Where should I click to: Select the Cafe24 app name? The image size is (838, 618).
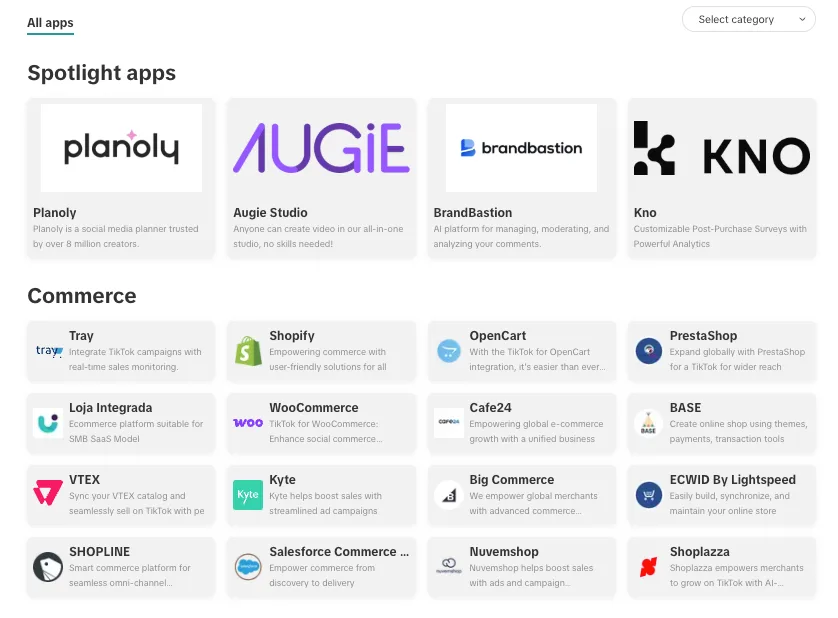pos(491,408)
